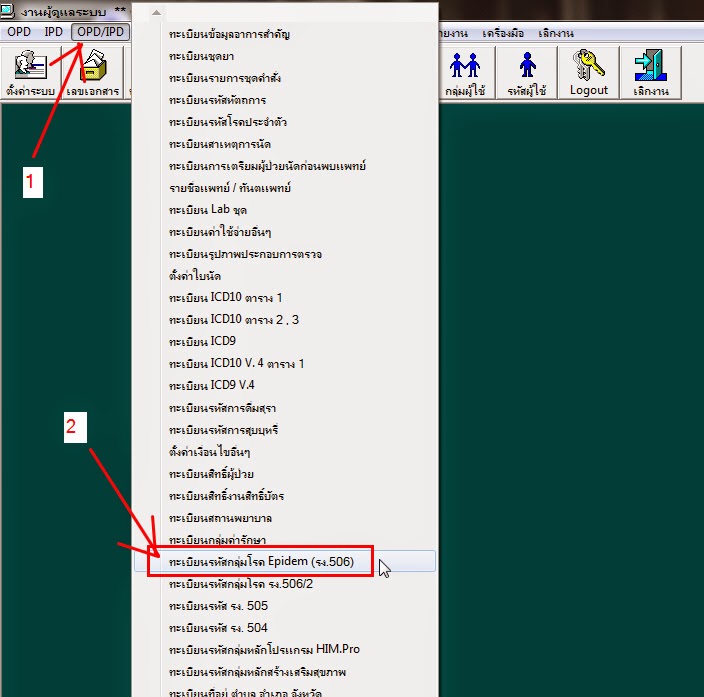704x697 pixels.
Task: Open the เลิกงาน menu in the menu bar
Action: pyautogui.click(x=556, y=33)
